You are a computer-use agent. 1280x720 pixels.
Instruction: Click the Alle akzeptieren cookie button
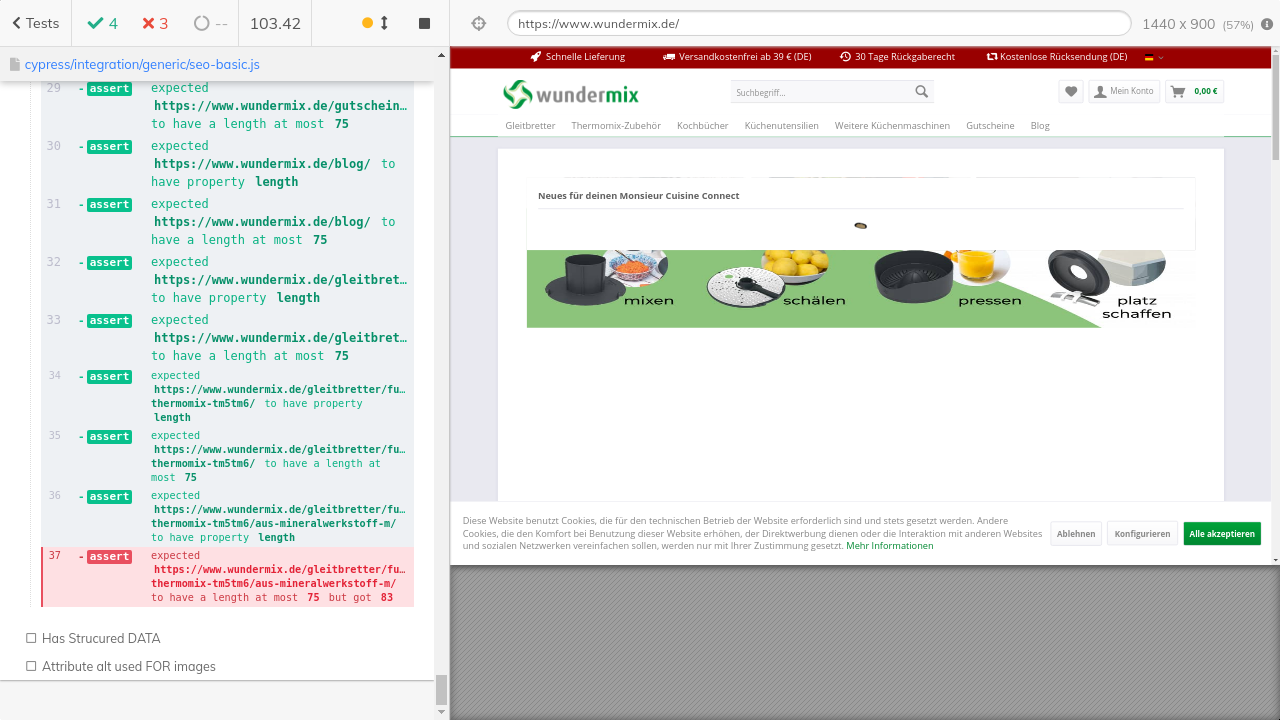[1221, 534]
